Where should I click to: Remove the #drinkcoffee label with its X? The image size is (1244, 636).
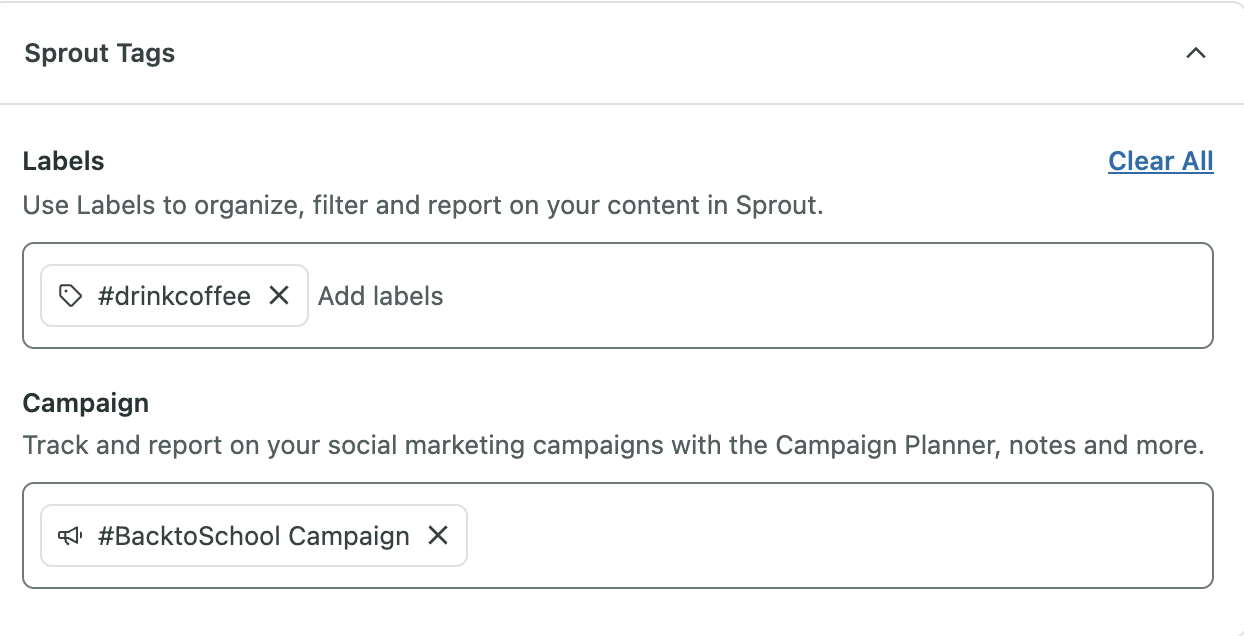pos(279,295)
